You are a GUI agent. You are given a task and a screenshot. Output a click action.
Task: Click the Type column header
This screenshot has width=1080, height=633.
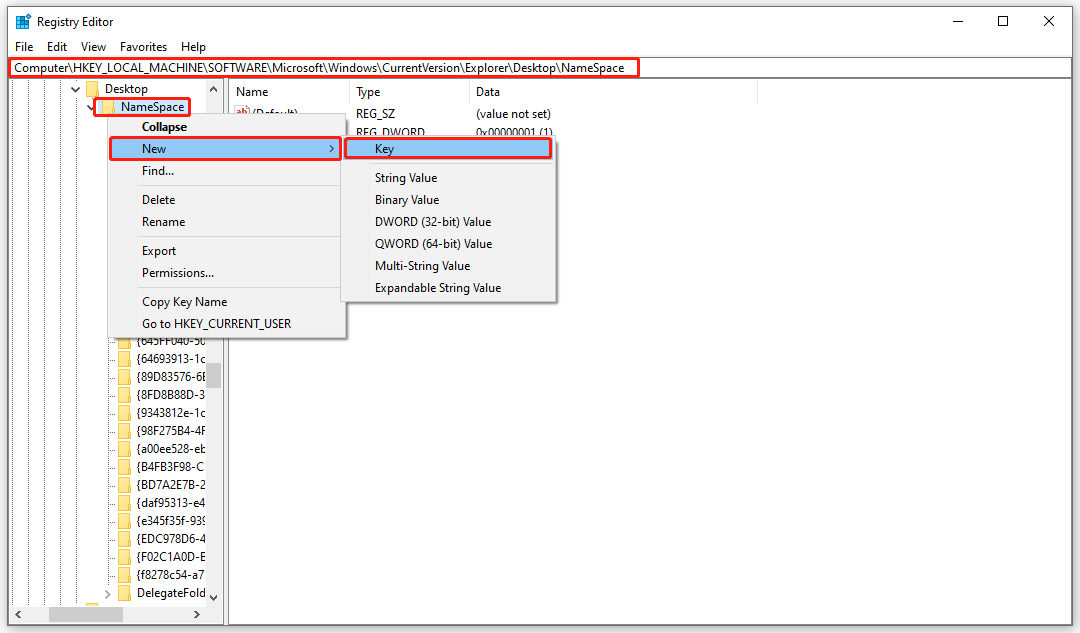click(x=410, y=92)
